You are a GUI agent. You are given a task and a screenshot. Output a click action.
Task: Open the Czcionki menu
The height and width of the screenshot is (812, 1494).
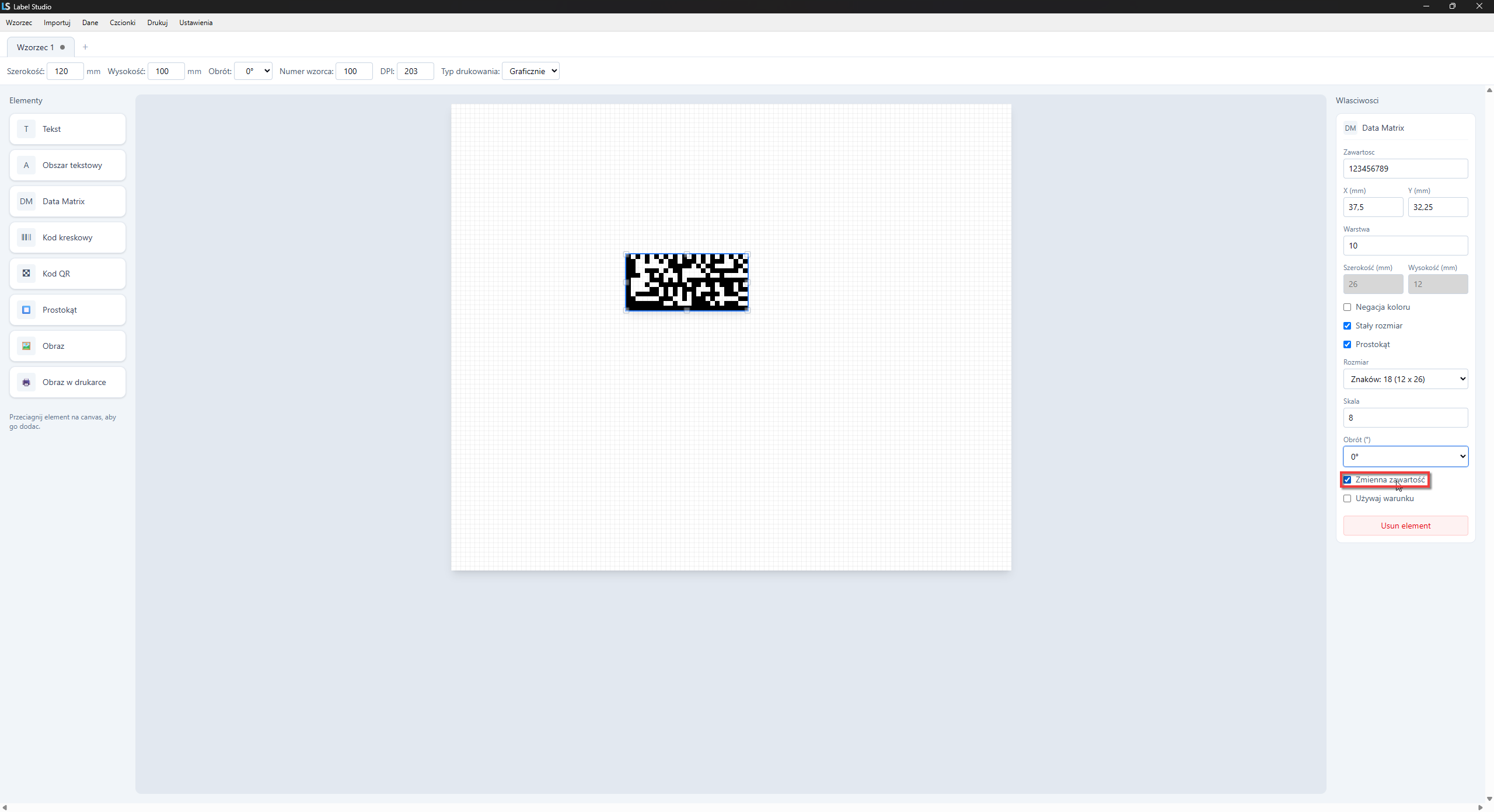123,23
